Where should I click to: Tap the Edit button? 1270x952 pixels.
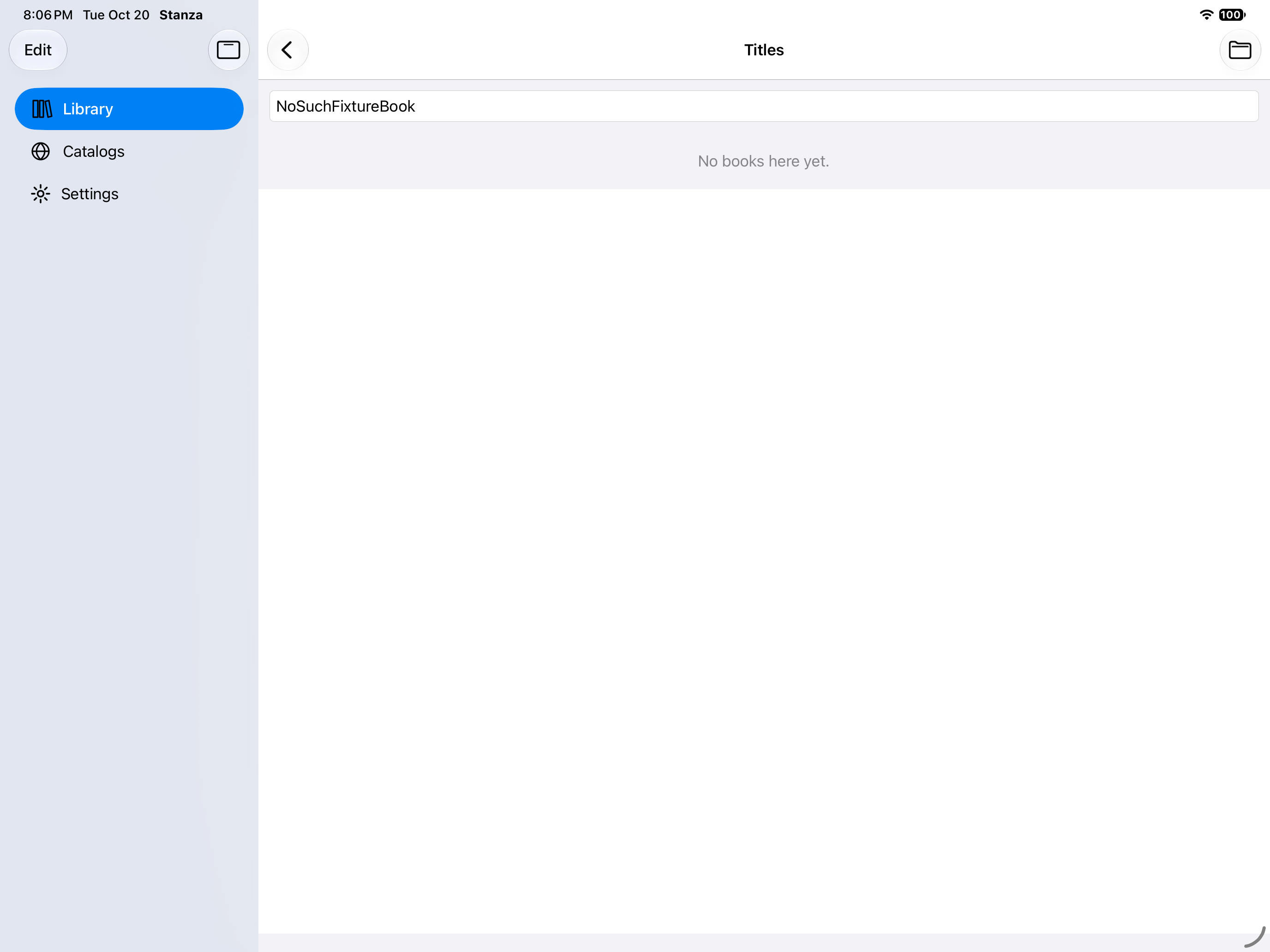click(x=38, y=50)
